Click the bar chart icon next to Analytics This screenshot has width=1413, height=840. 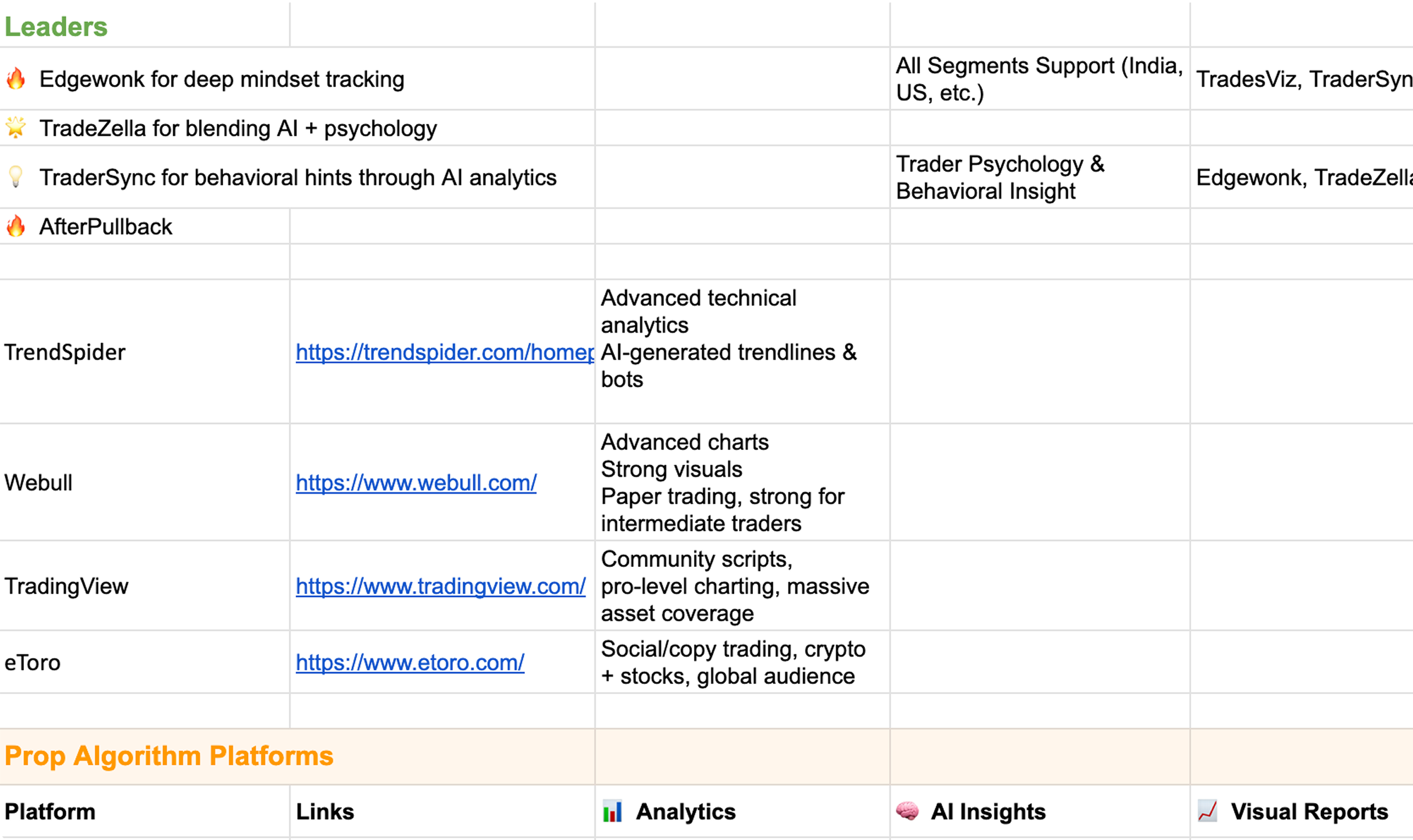[x=612, y=811]
